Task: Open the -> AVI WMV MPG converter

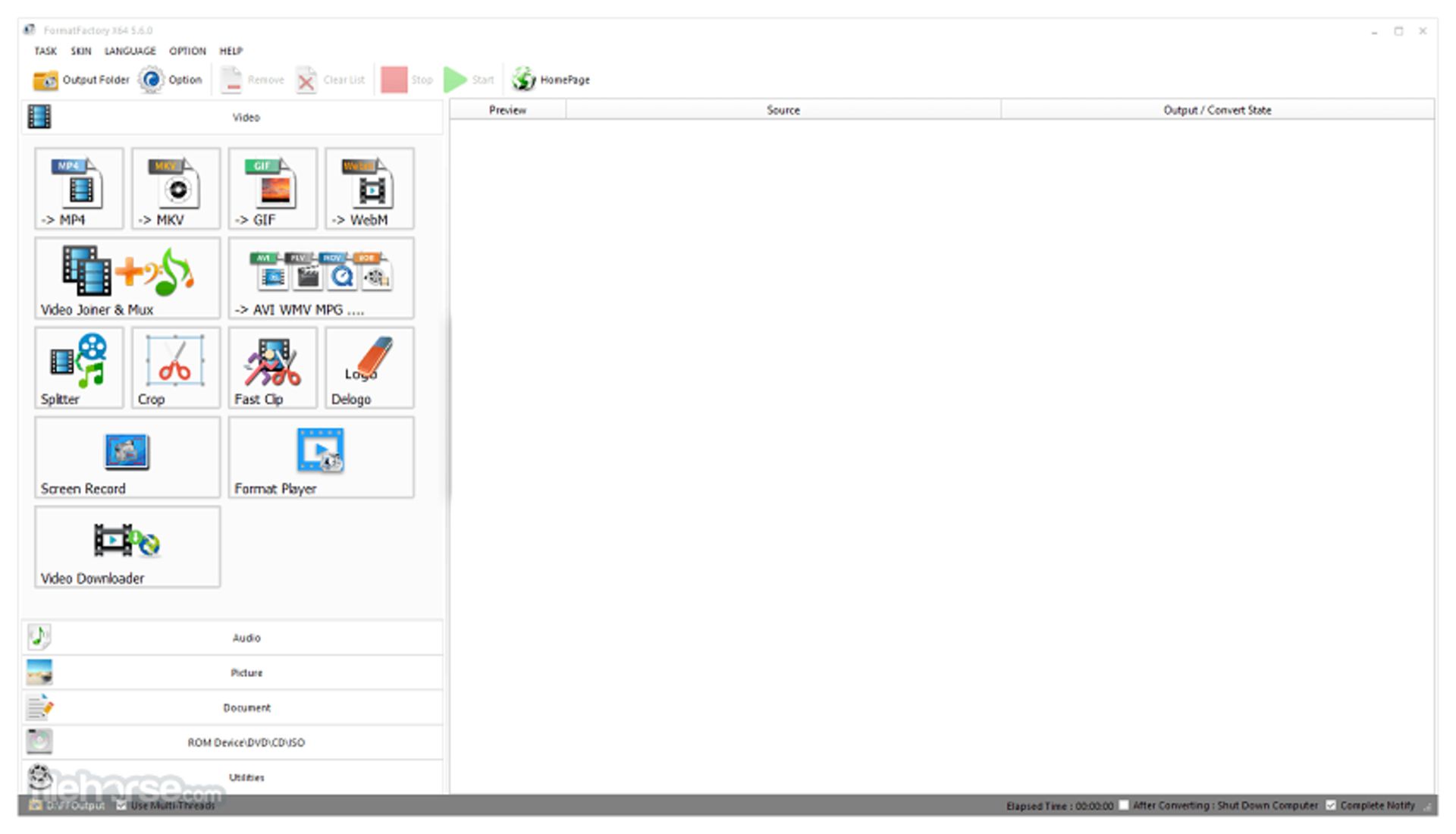Action: [322, 277]
